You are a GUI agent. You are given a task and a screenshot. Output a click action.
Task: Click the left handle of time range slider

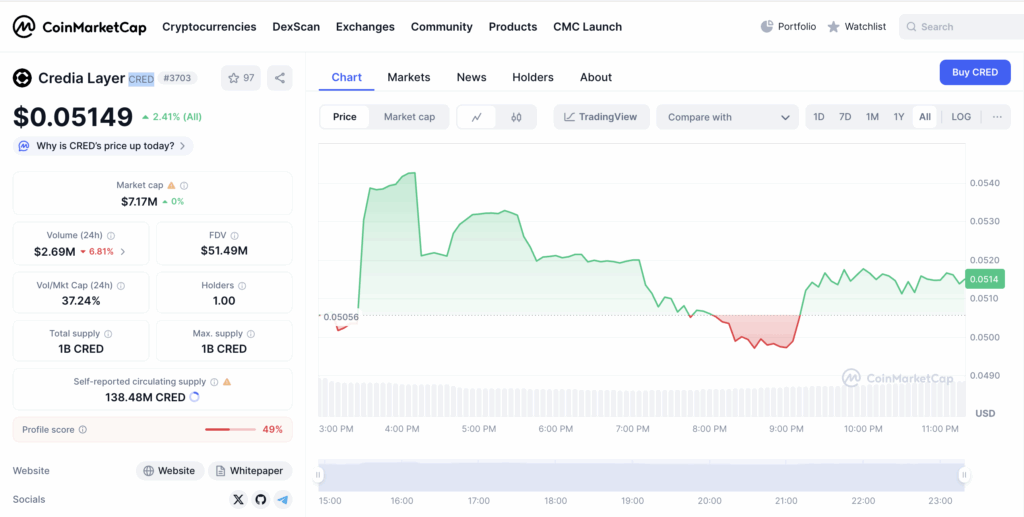point(320,476)
